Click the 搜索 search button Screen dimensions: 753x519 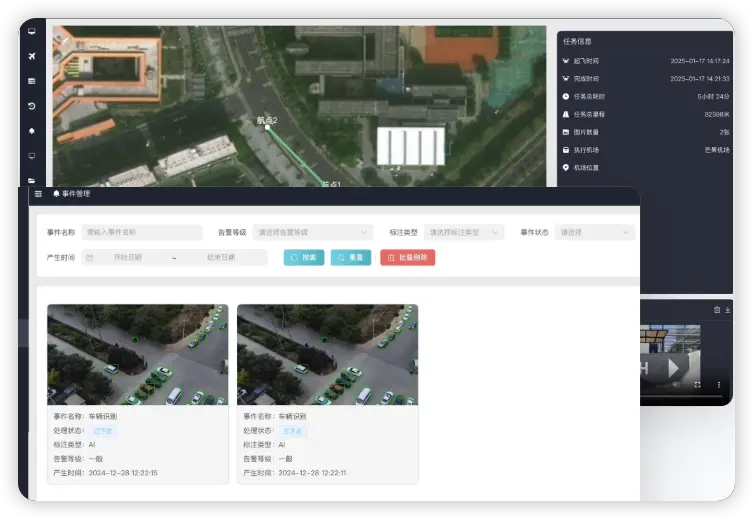pyautogui.click(x=304, y=257)
